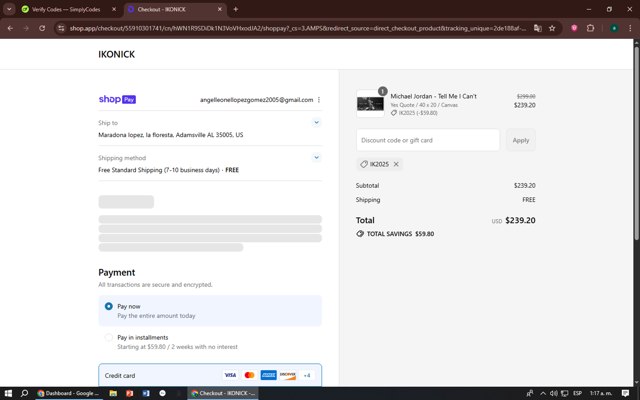The height and width of the screenshot is (400, 640).
Task: Click the Total Savings tag icon
Action: [360, 234]
